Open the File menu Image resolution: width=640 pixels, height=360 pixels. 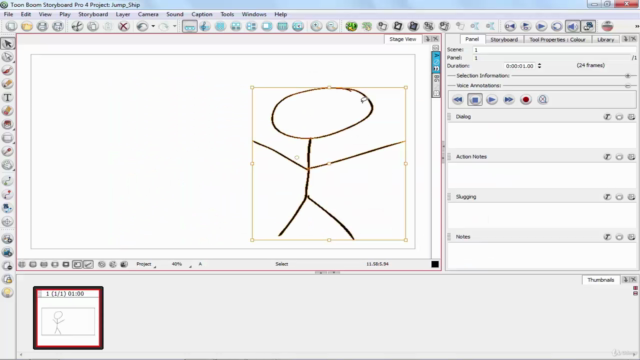pyautogui.click(x=8, y=14)
